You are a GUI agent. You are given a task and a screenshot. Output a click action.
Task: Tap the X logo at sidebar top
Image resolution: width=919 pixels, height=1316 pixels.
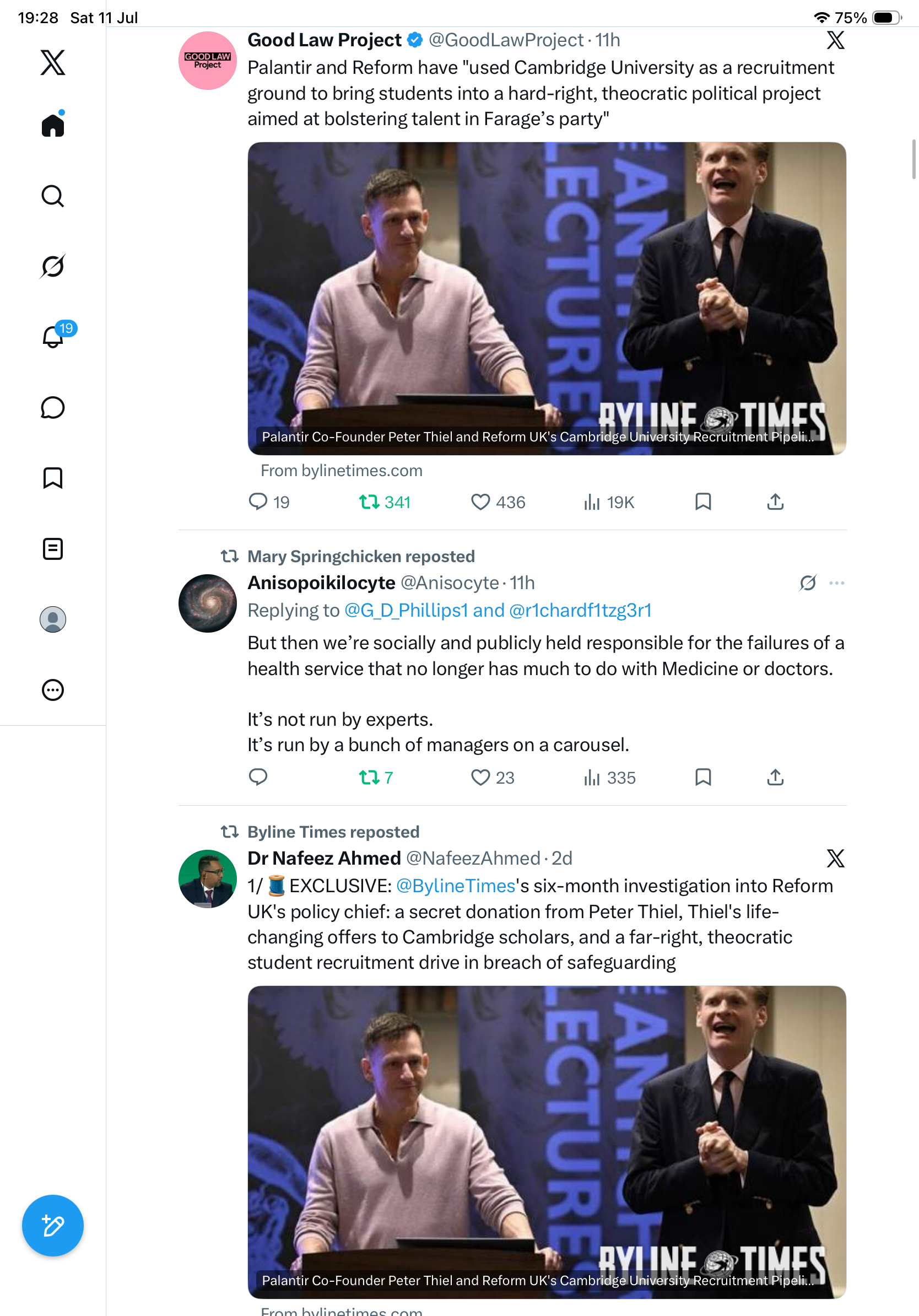point(53,62)
